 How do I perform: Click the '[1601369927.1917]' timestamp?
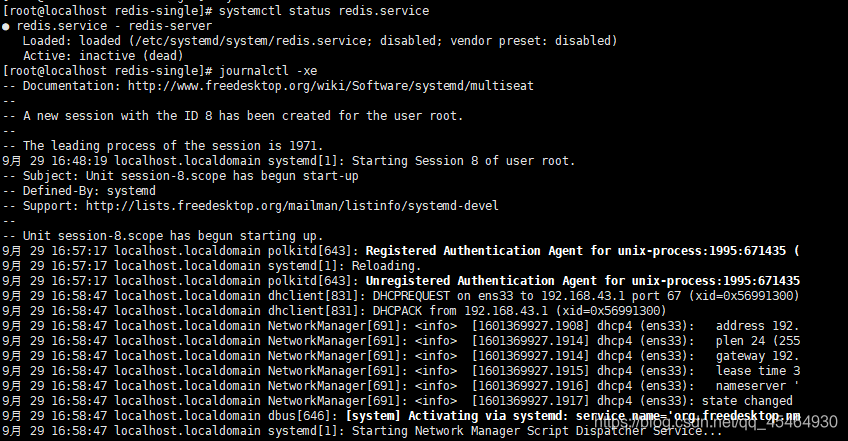click(529, 401)
